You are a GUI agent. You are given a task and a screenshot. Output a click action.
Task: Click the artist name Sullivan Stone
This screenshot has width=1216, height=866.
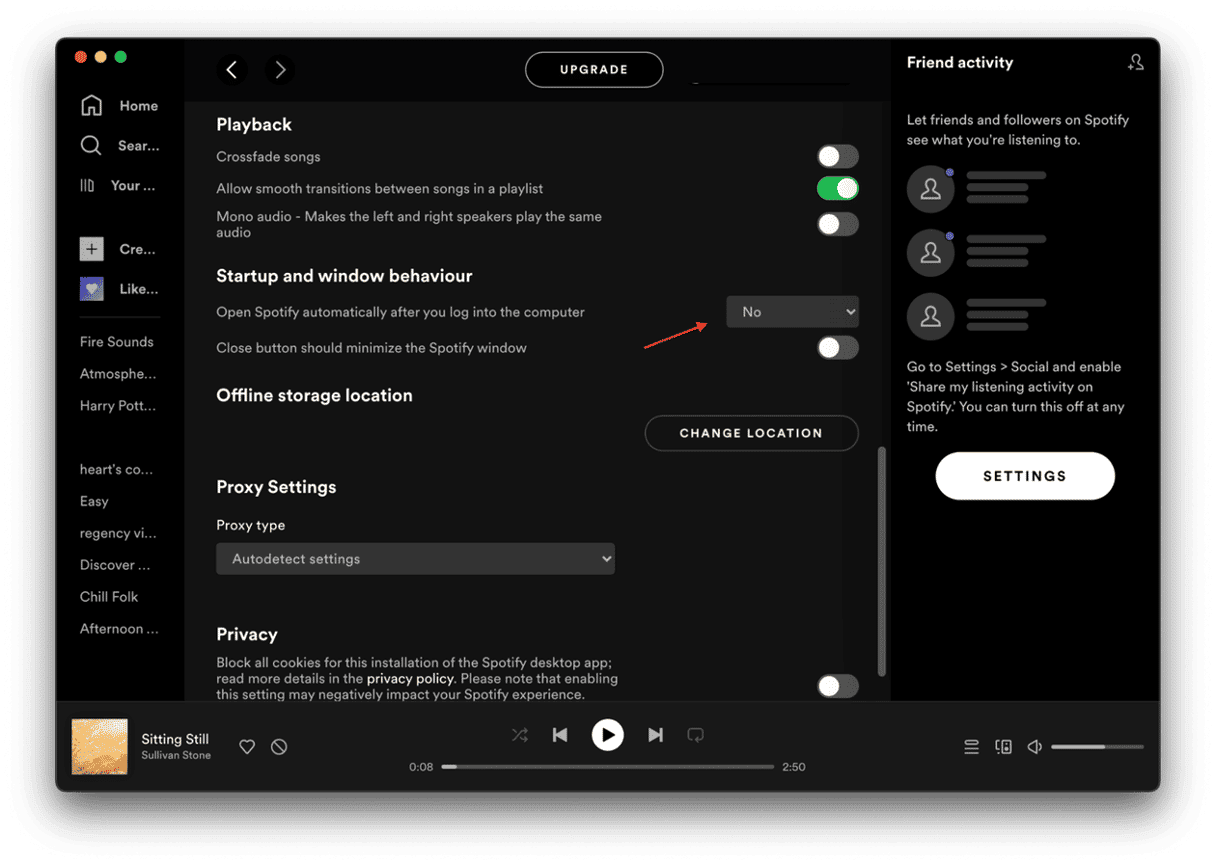pos(176,756)
